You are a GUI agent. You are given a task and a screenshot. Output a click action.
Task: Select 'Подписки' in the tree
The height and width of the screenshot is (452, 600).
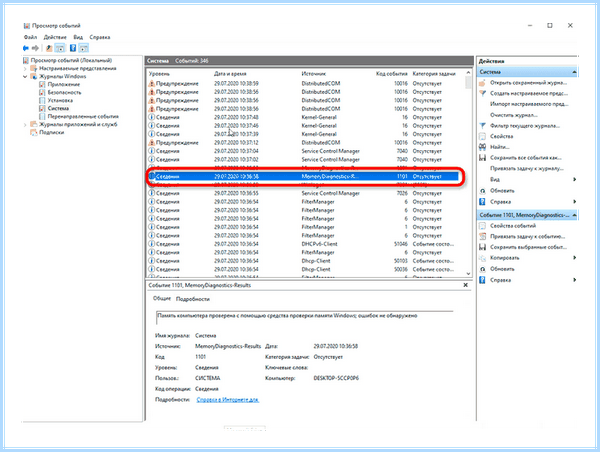coord(52,132)
